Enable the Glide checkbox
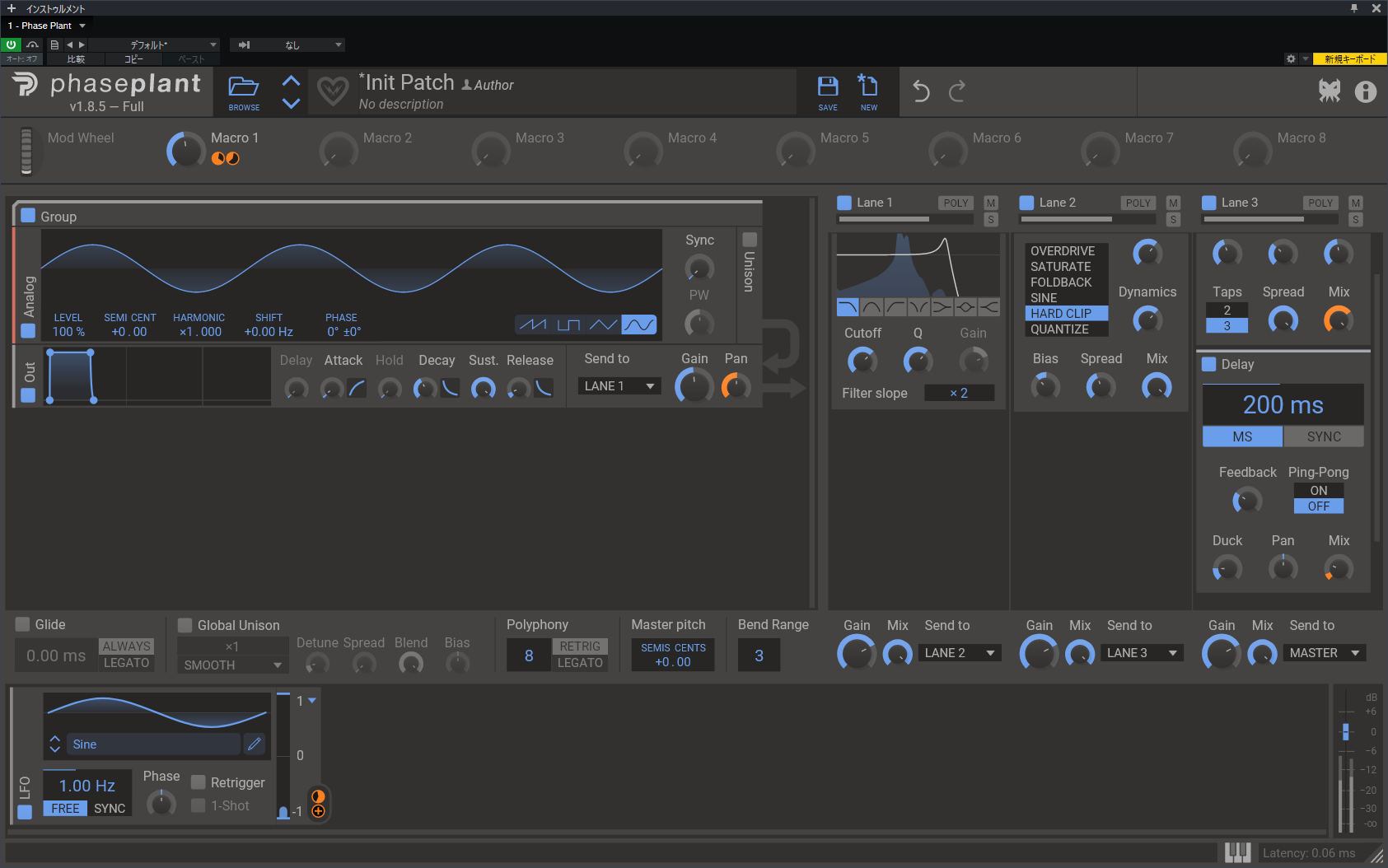1388x868 pixels. [22, 624]
